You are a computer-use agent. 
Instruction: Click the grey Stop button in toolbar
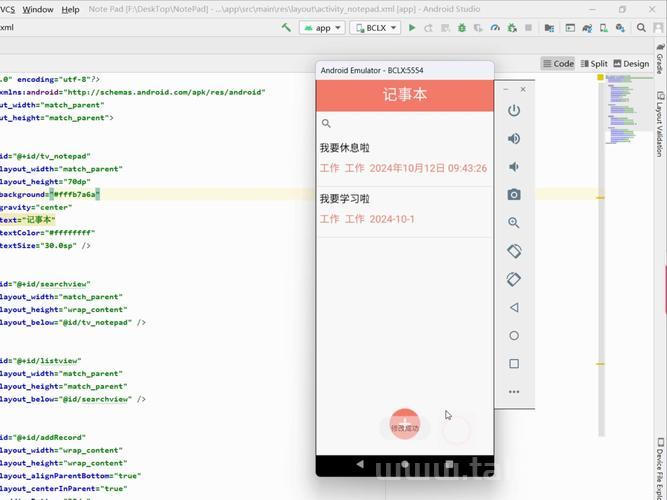(x=528, y=28)
